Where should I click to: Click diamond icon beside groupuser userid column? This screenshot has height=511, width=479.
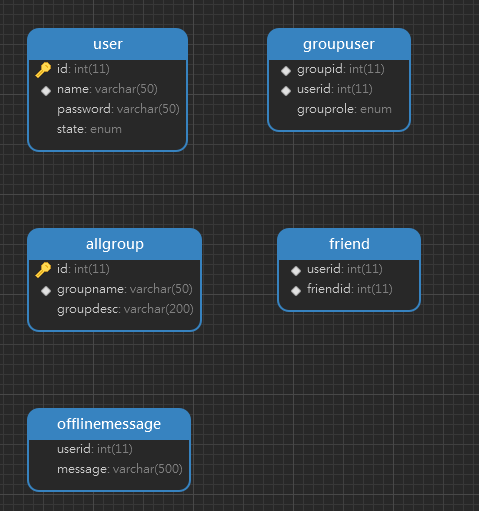(x=286, y=90)
